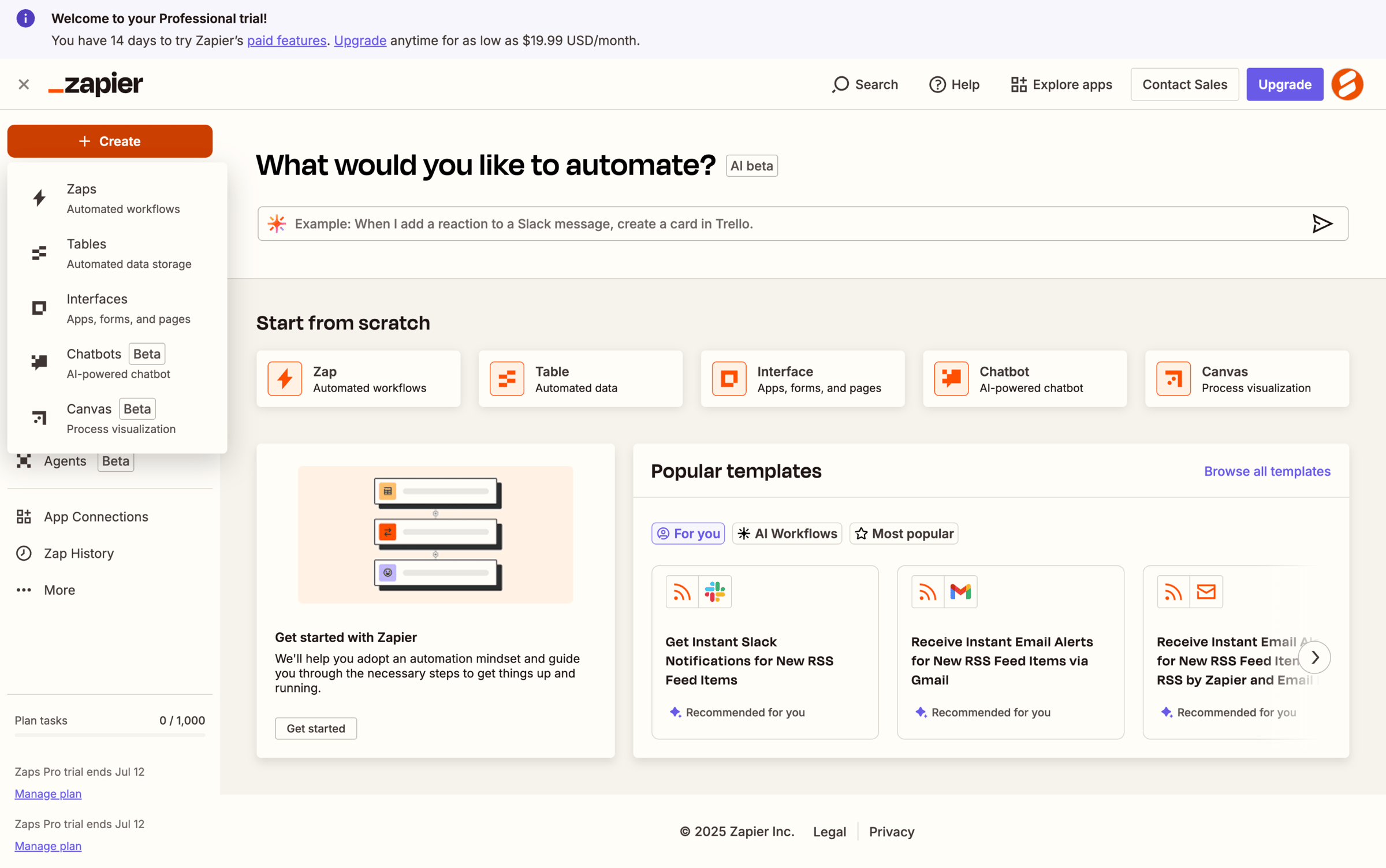Click the paid features link
Viewport: 1386px width, 868px height.
click(286, 40)
